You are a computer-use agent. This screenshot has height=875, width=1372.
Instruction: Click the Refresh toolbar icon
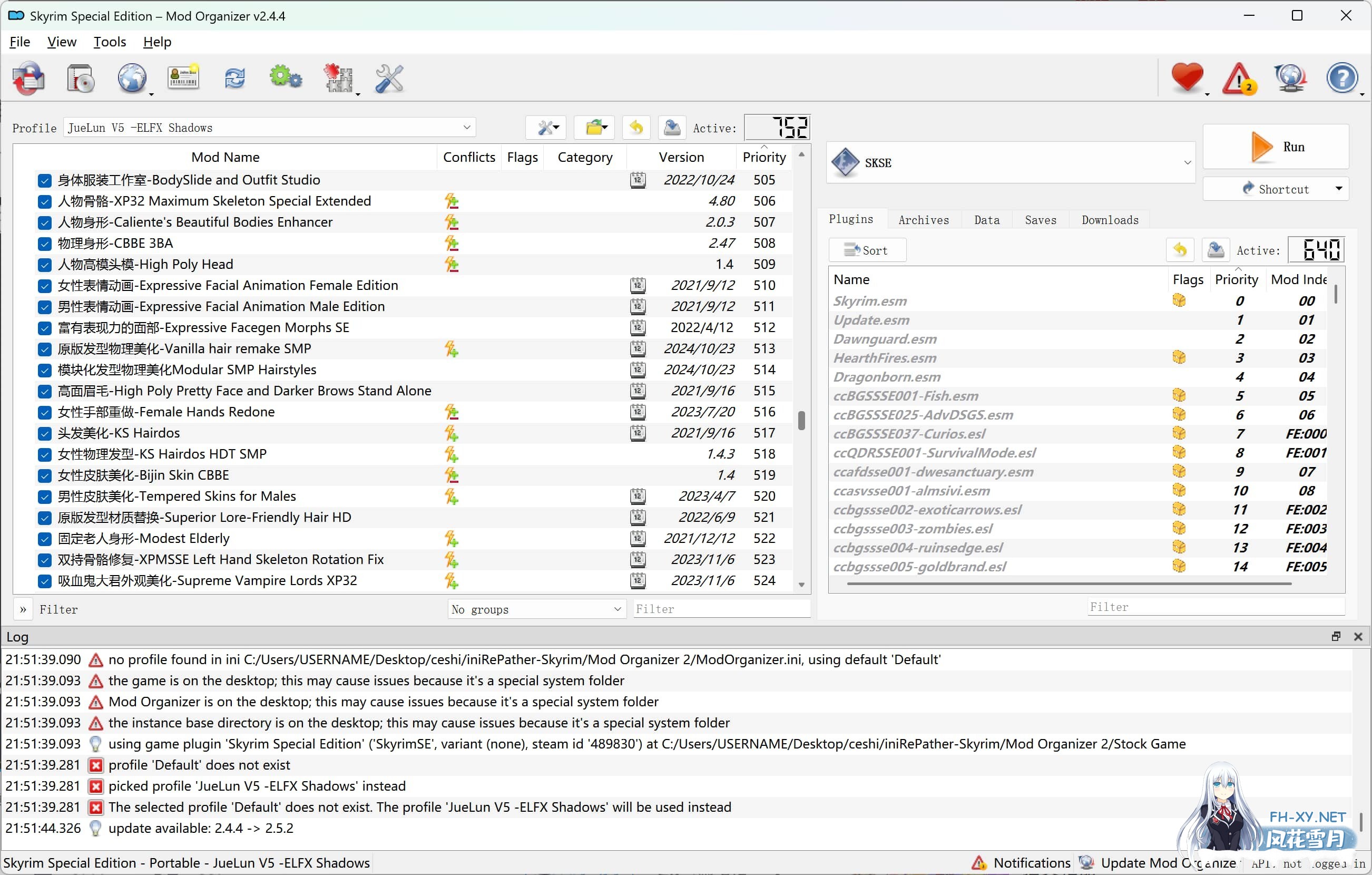pyautogui.click(x=235, y=78)
